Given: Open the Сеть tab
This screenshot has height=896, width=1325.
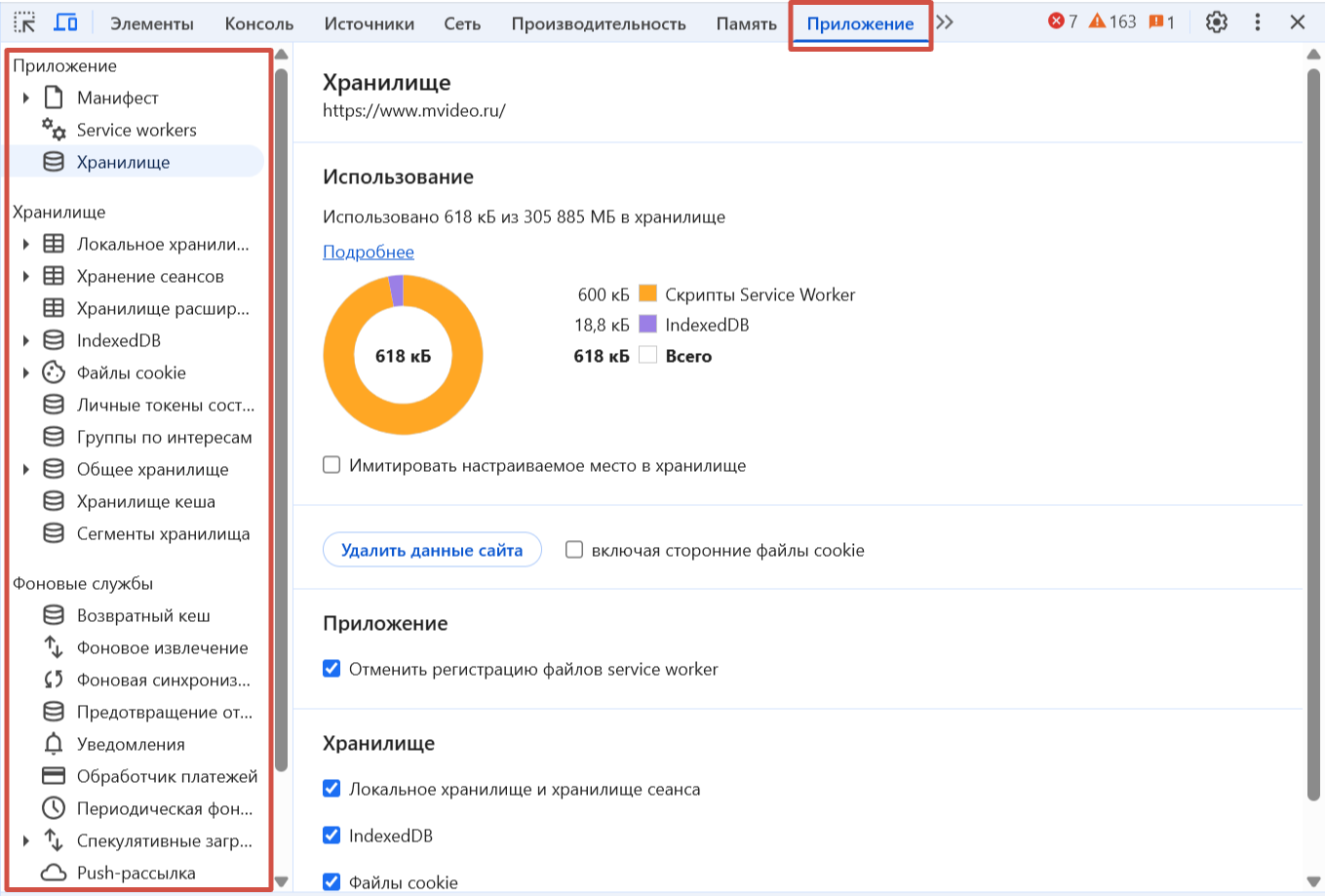Looking at the screenshot, I should pyautogui.click(x=462, y=23).
